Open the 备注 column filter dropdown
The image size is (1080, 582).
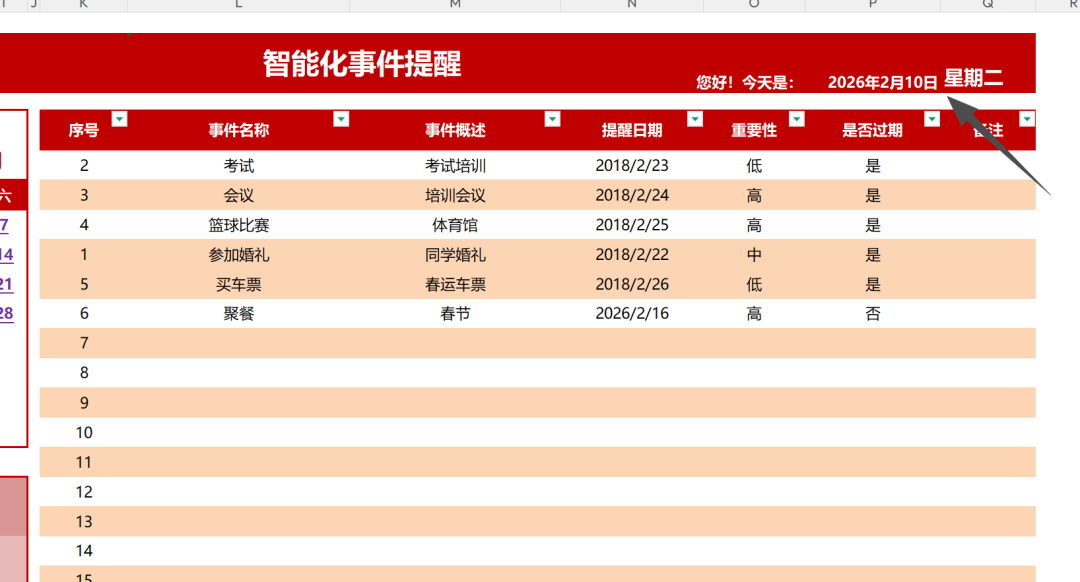pos(1026,119)
